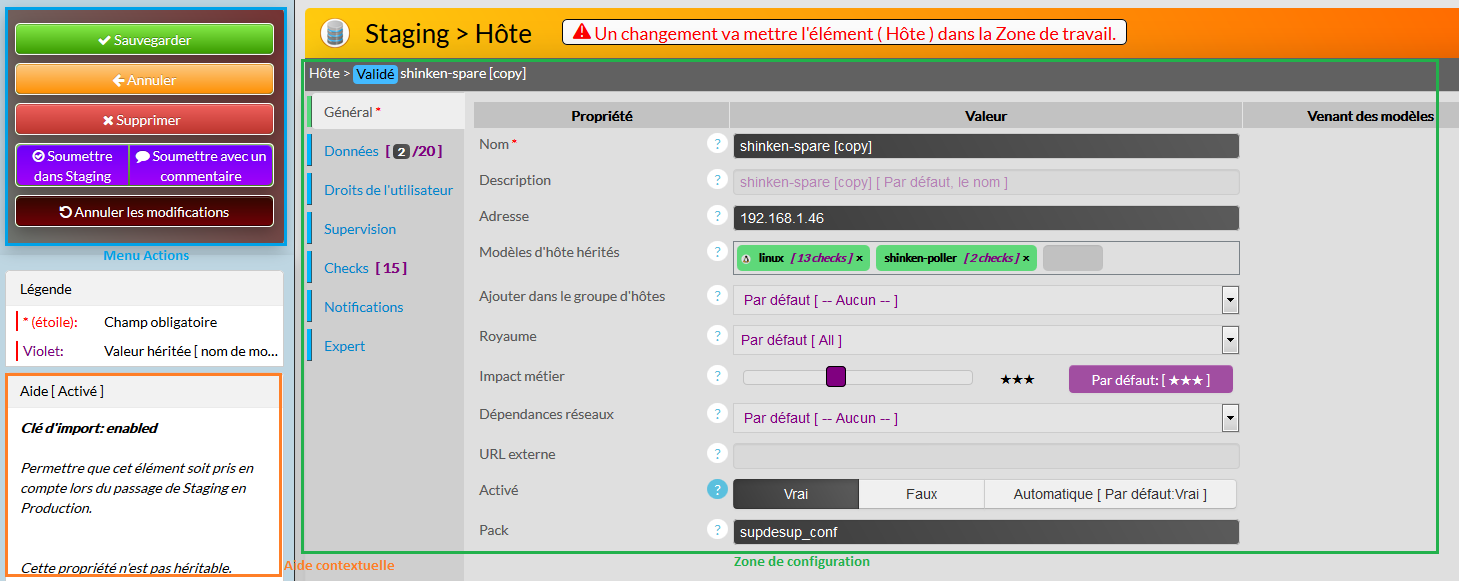The image size is (1459, 581).
Task: Click the Impact métier slider handle
Action: point(836,377)
